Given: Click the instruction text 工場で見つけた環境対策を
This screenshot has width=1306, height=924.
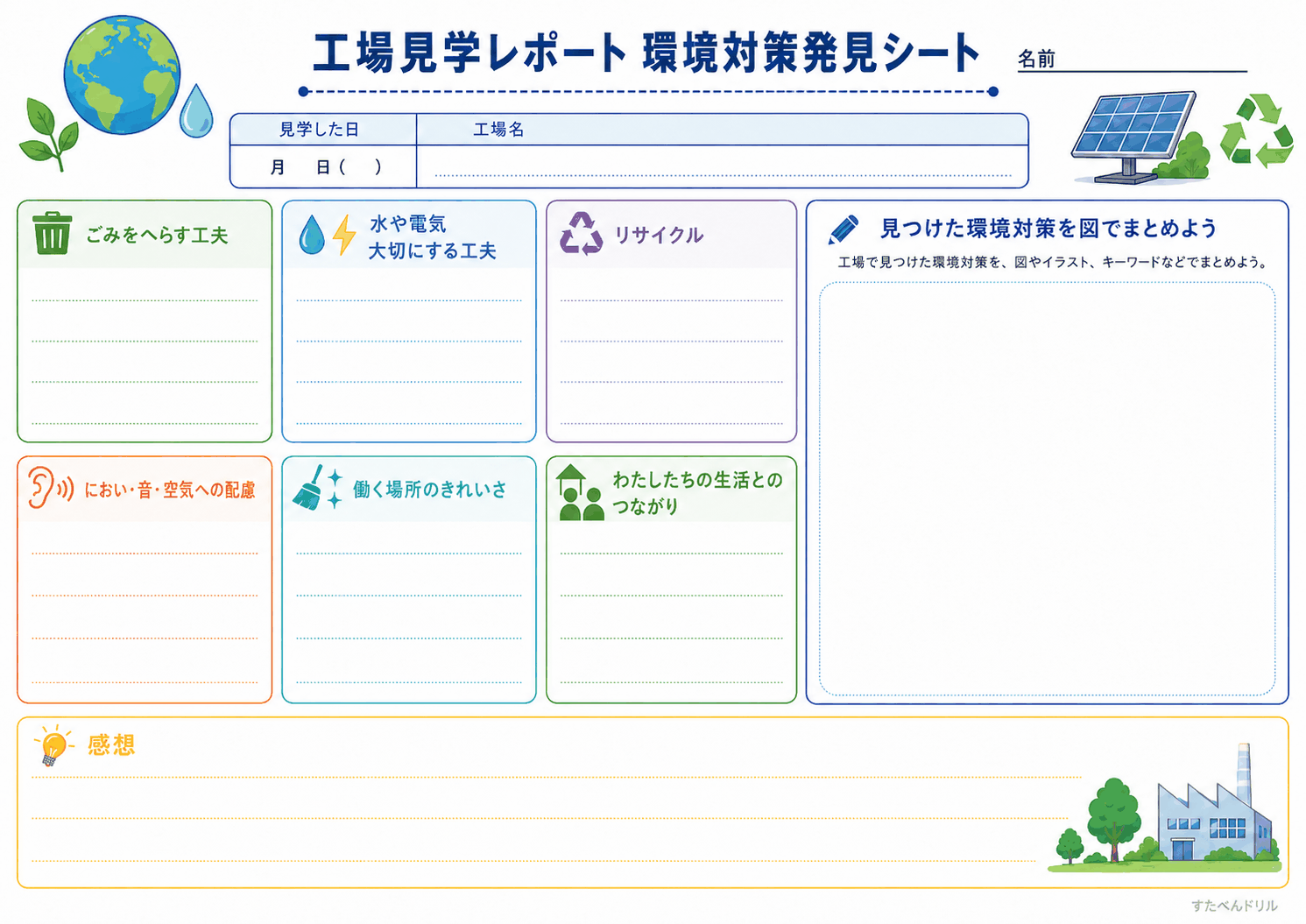Looking at the screenshot, I should click(x=1053, y=262).
